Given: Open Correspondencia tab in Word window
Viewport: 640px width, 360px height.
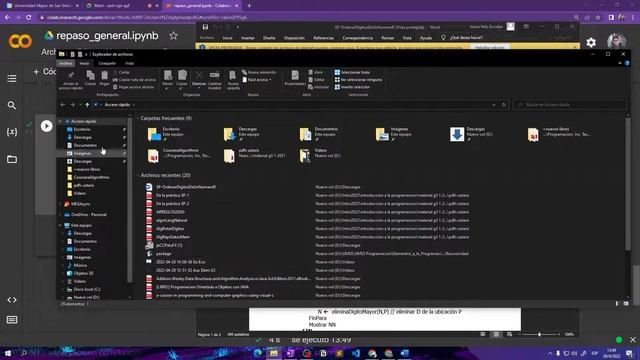Looking at the screenshot, I should 357,38.
